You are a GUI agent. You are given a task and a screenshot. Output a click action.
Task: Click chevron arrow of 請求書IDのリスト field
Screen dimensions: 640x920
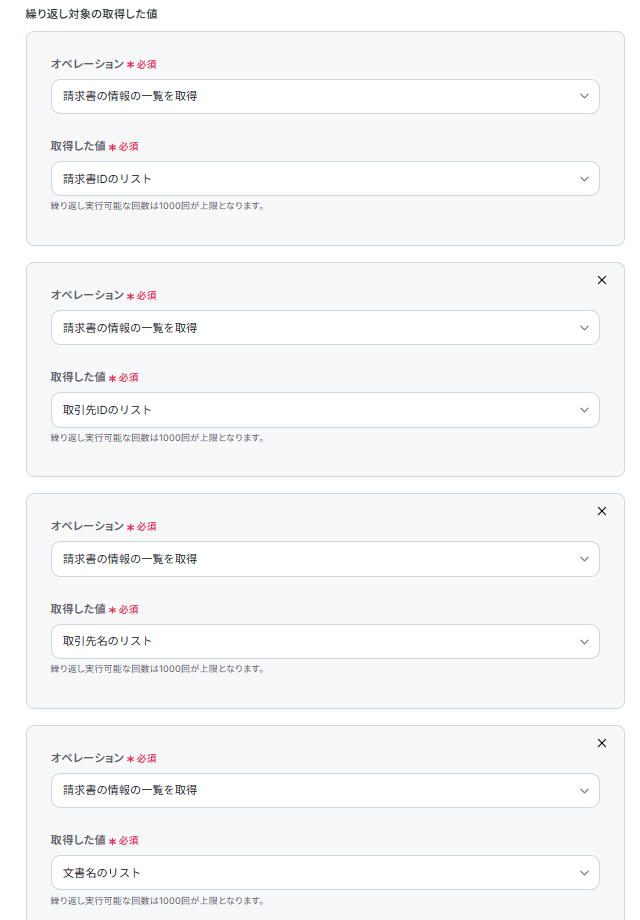pos(584,179)
